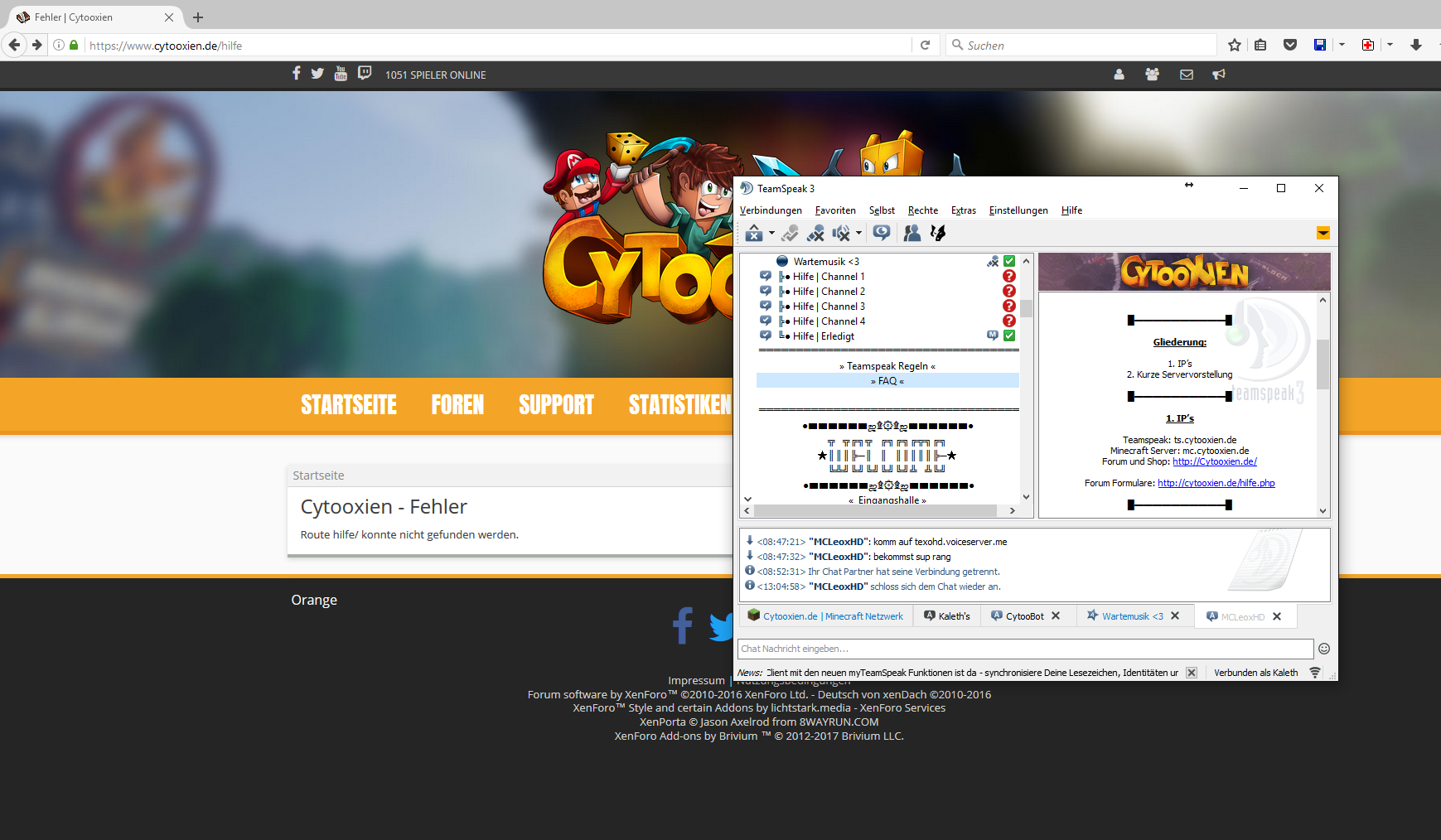Open TeamSpeak subscribe to all channels icon
The height and width of the screenshot is (840, 1441).
tap(882, 233)
